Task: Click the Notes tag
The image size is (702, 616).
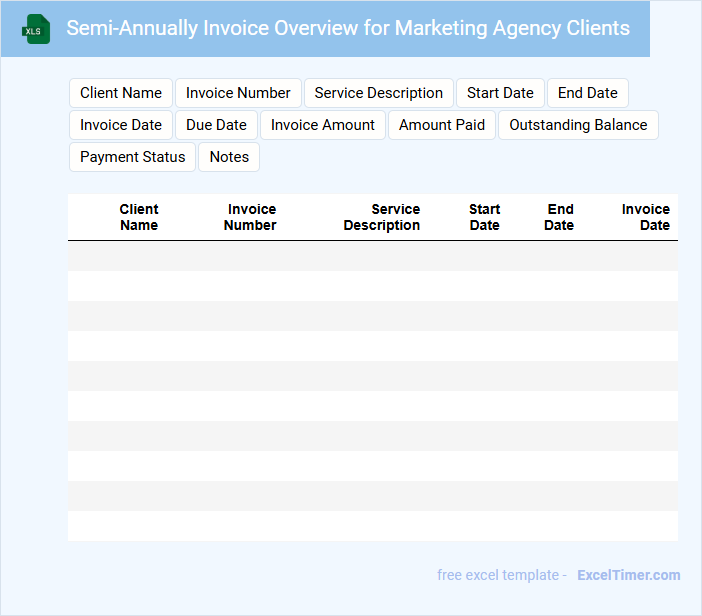Action: (229, 157)
